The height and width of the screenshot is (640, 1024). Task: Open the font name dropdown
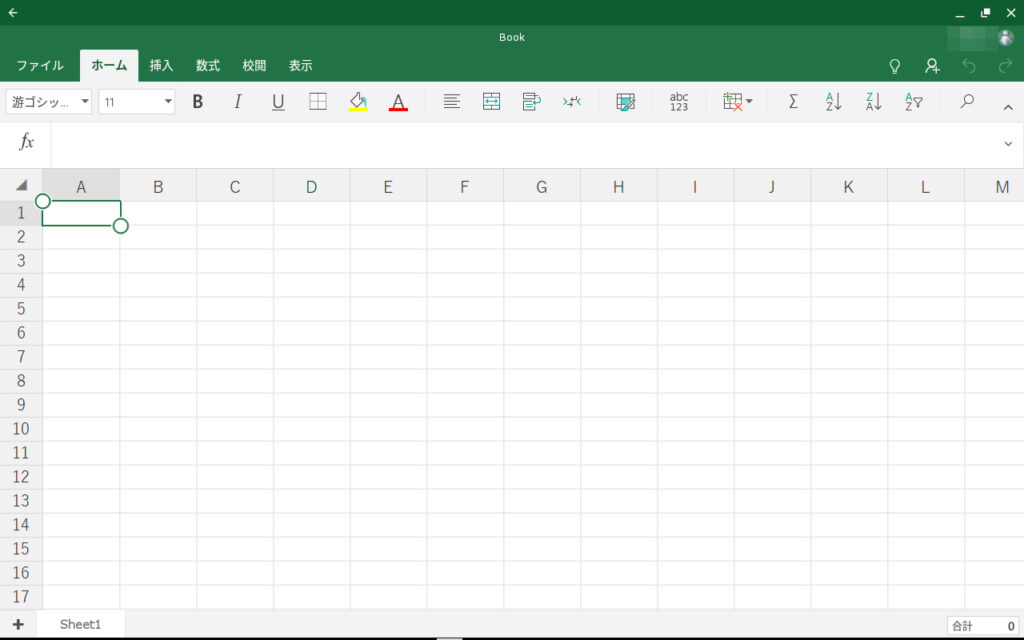pyautogui.click(x=49, y=101)
